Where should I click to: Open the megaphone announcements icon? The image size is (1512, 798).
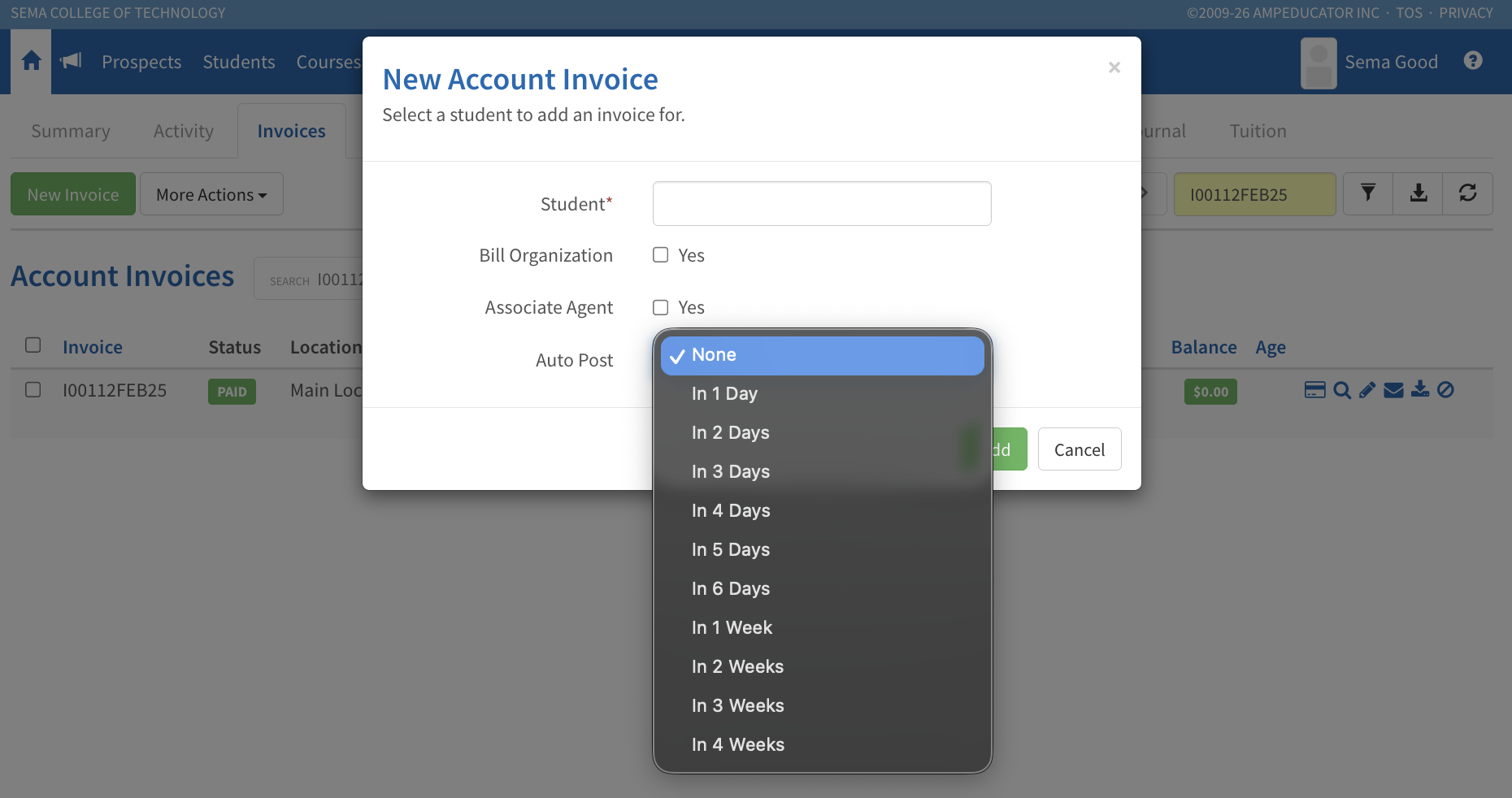pos(72,61)
